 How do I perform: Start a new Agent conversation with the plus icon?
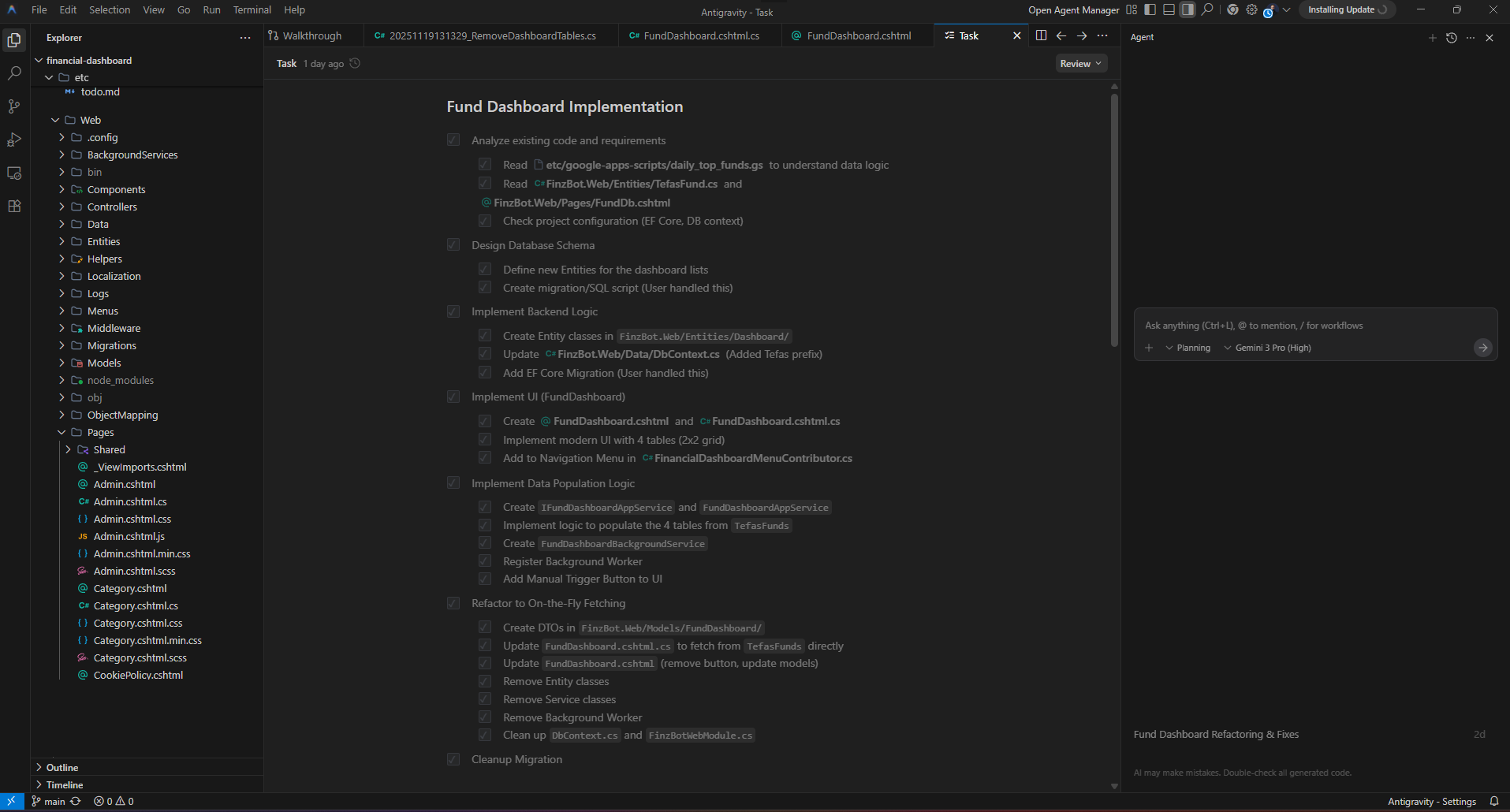pyautogui.click(x=1431, y=37)
